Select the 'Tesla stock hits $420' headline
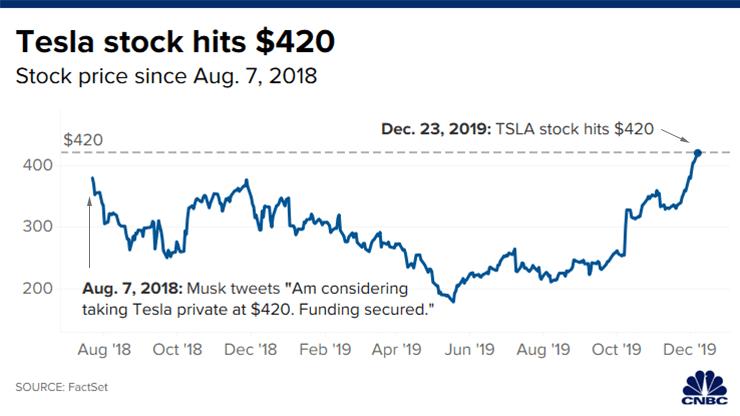The image size is (740, 416). (x=175, y=42)
